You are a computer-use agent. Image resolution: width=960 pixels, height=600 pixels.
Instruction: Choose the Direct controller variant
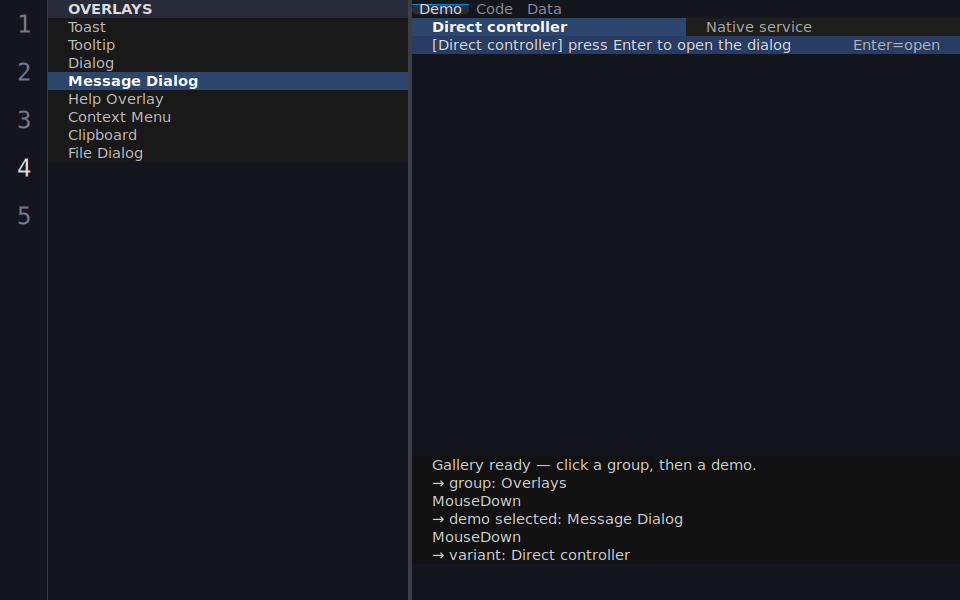(x=549, y=27)
